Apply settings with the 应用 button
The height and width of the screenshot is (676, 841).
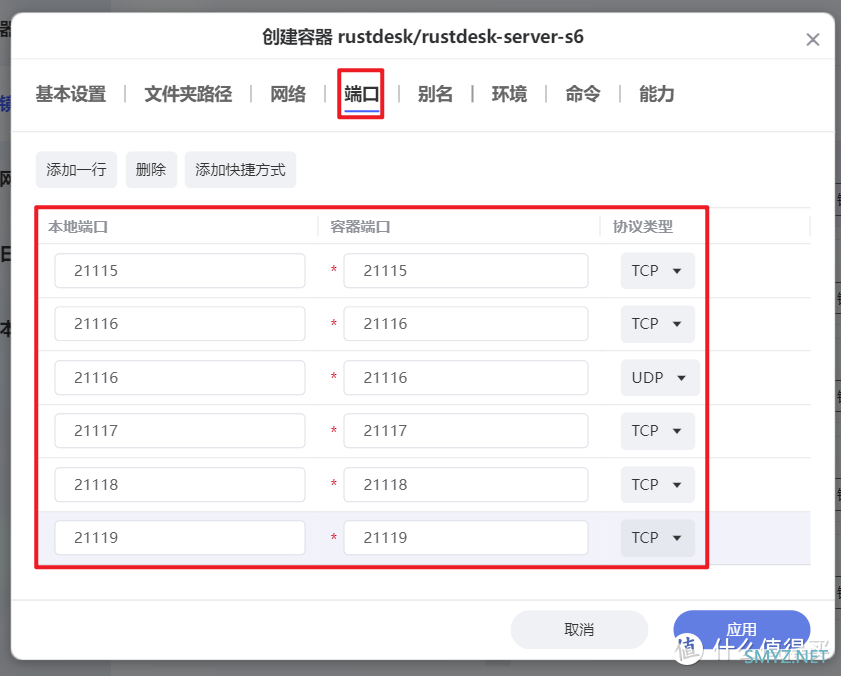coord(742,629)
